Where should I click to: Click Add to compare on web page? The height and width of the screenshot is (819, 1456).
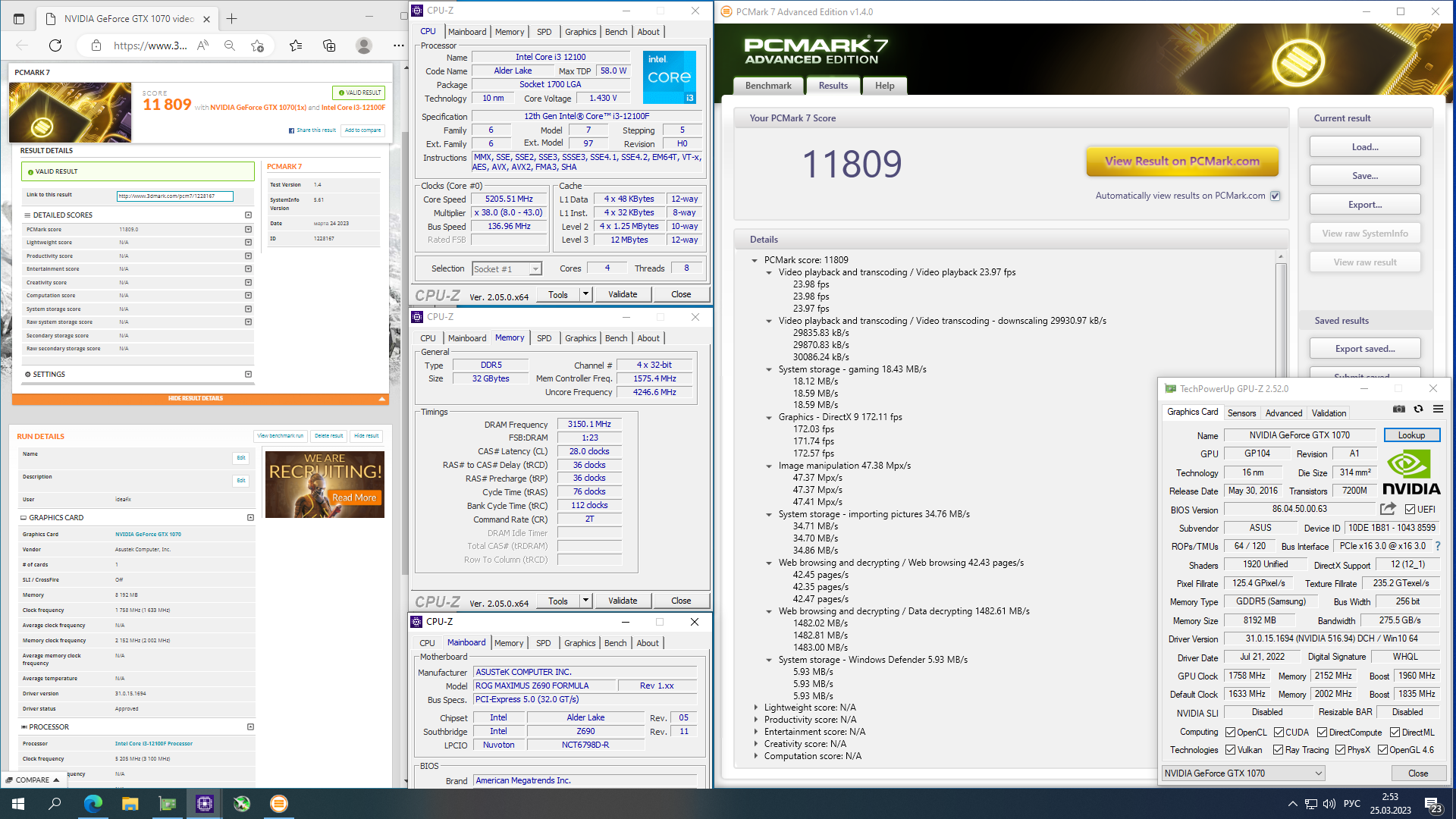coord(363,130)
